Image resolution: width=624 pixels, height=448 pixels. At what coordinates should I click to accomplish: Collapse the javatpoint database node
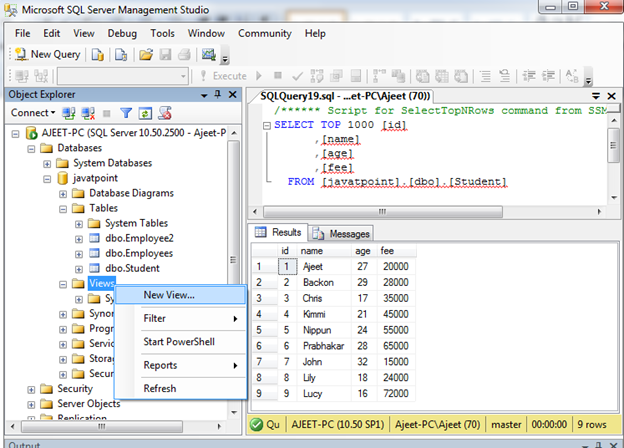(47, 179)
